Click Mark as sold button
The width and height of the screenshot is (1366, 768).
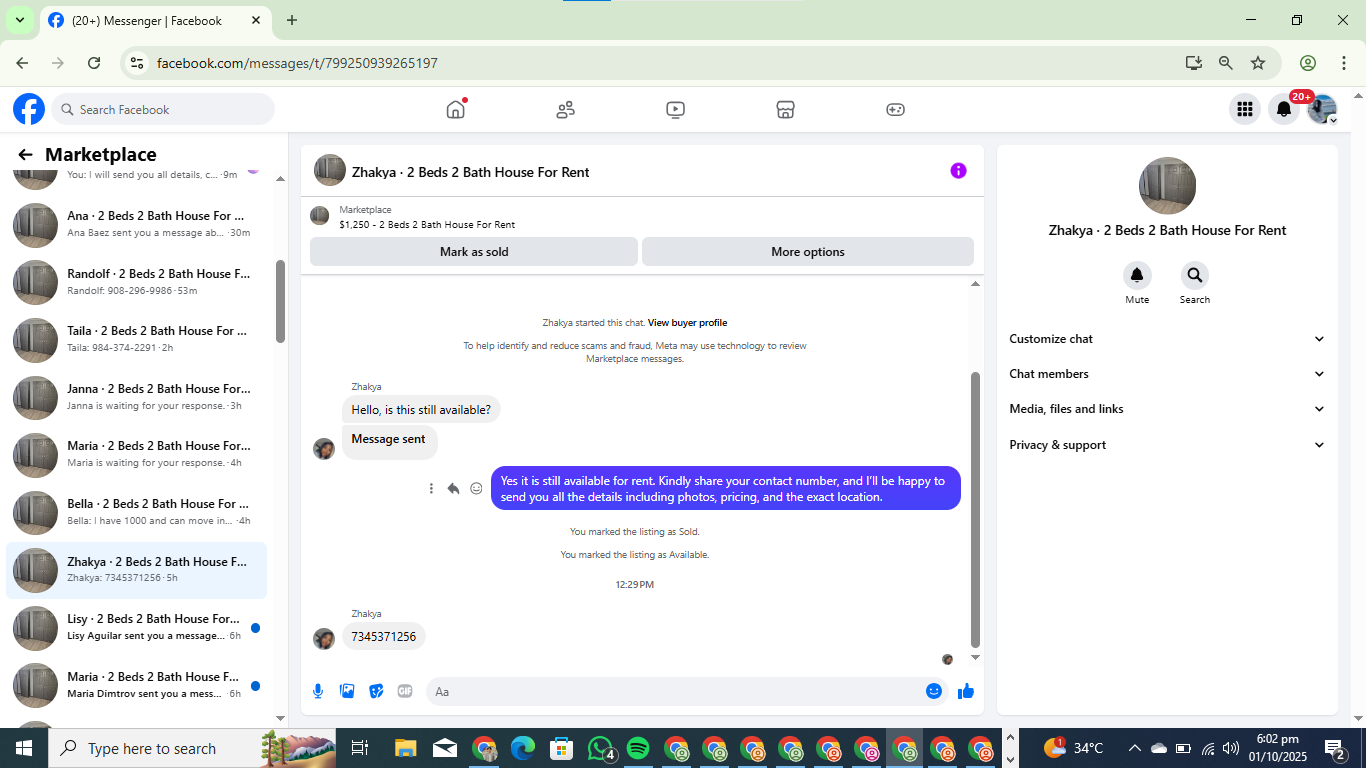tap(474, 252)
